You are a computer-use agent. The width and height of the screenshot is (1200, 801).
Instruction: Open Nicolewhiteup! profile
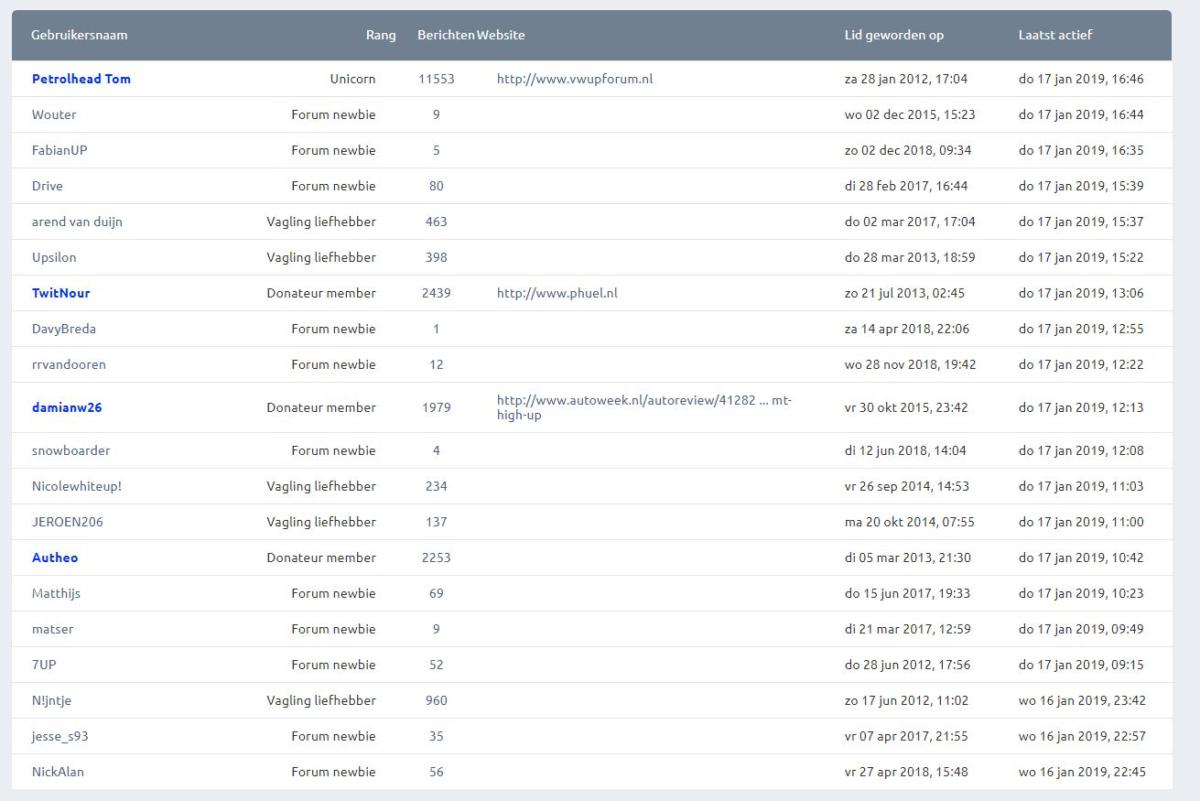[76, 486]
